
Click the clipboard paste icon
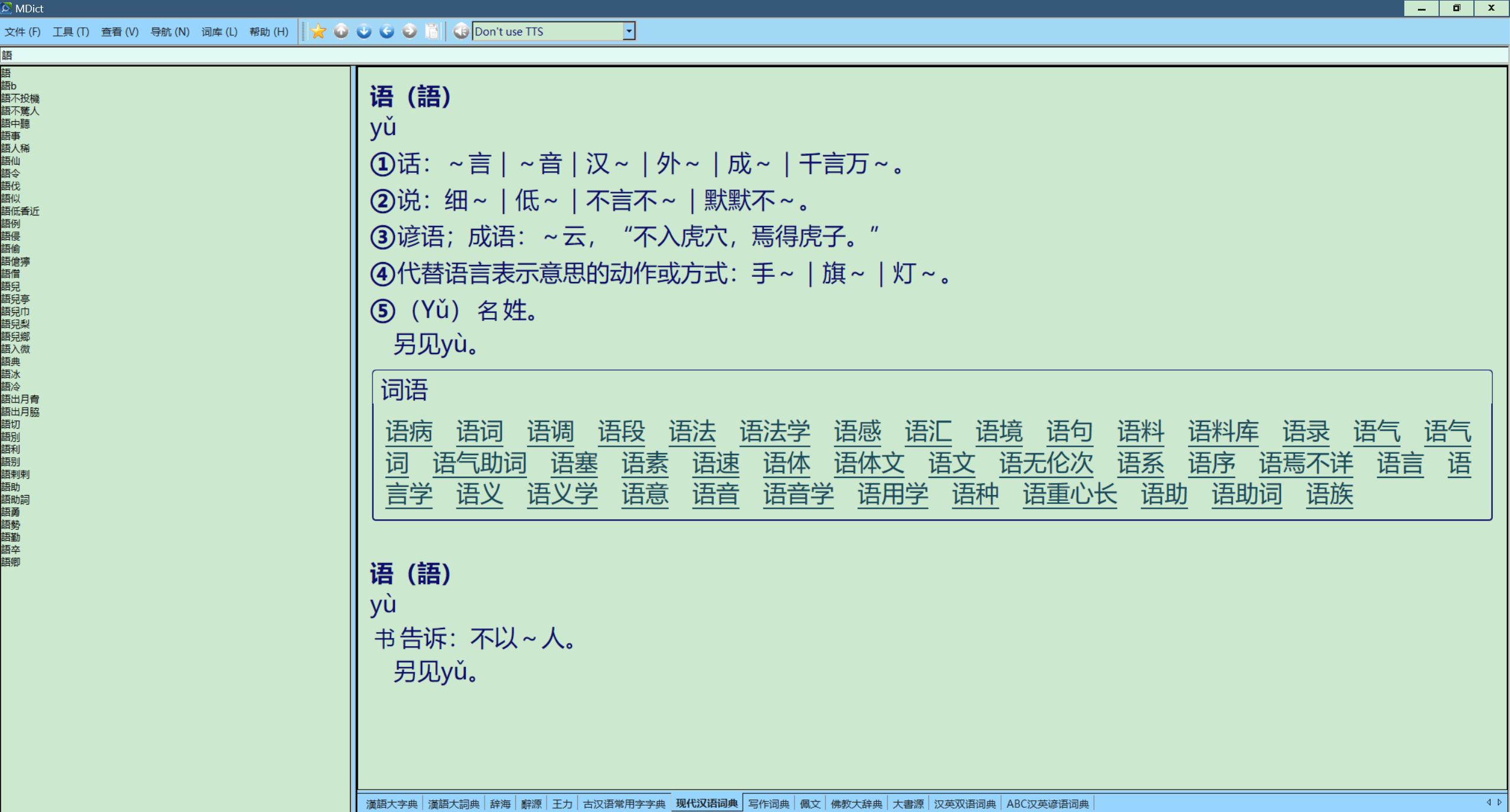[x=432, y=31]
